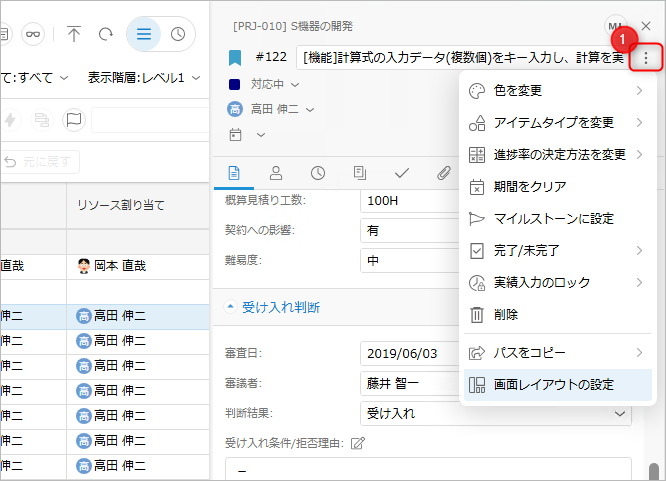The image size is (666, 481).
Task: Open the 判断結果 受け入れ dropdown
Action: pos(410,412)
